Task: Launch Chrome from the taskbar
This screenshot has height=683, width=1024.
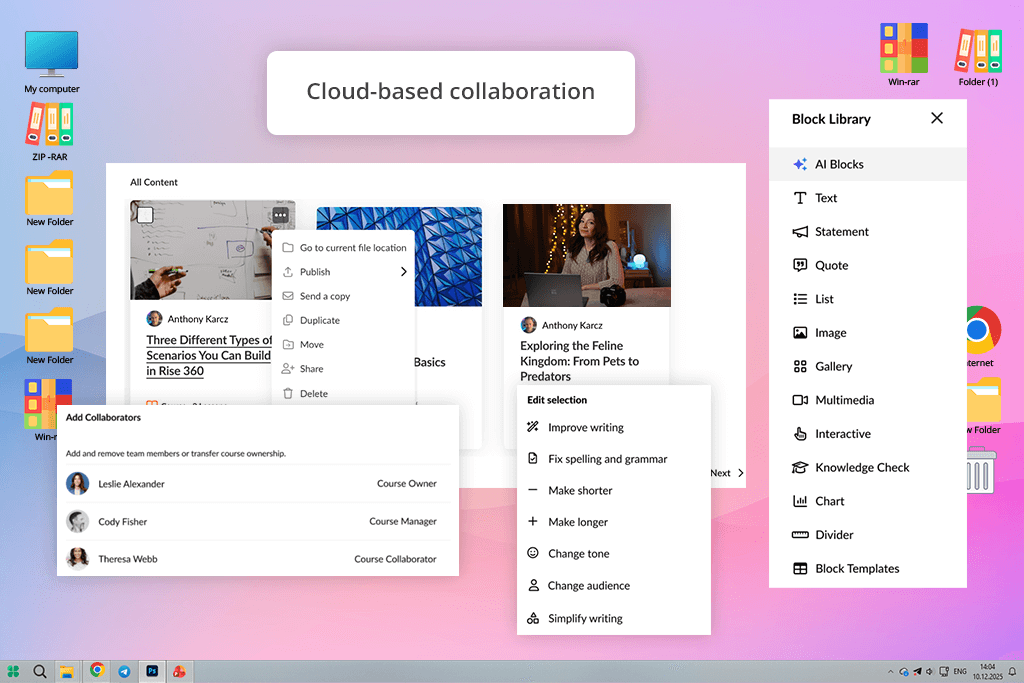Action: click(97, 671)
